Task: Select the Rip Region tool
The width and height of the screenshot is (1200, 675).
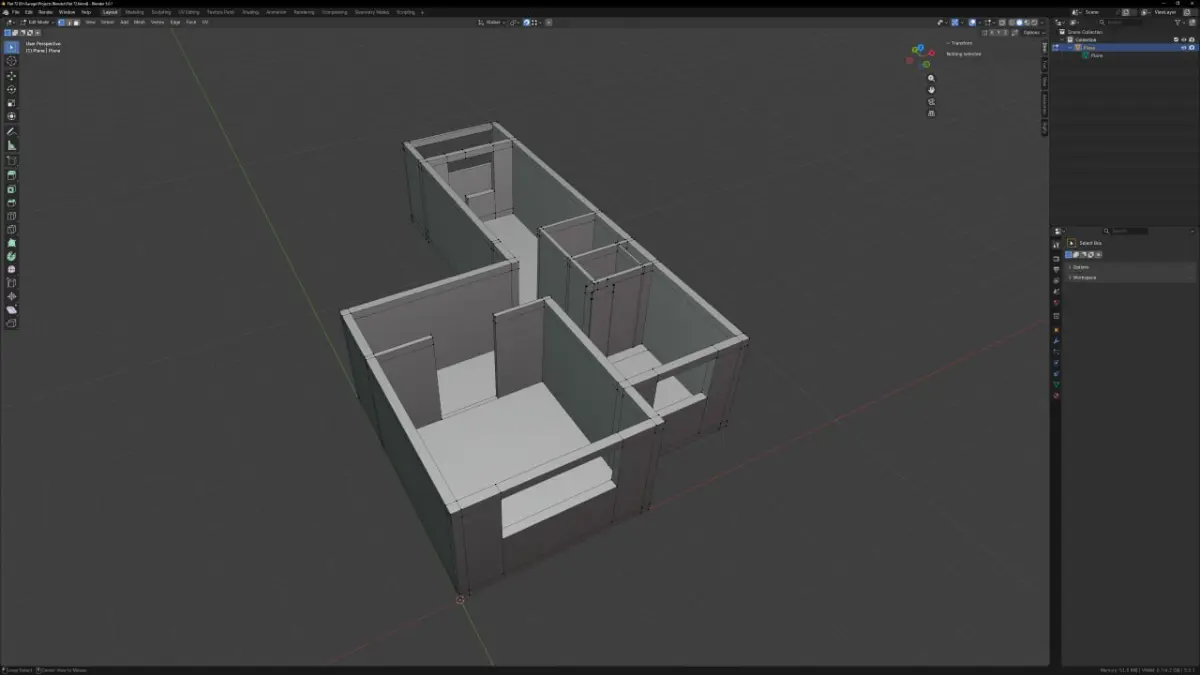Action: [x=12, y=323]
